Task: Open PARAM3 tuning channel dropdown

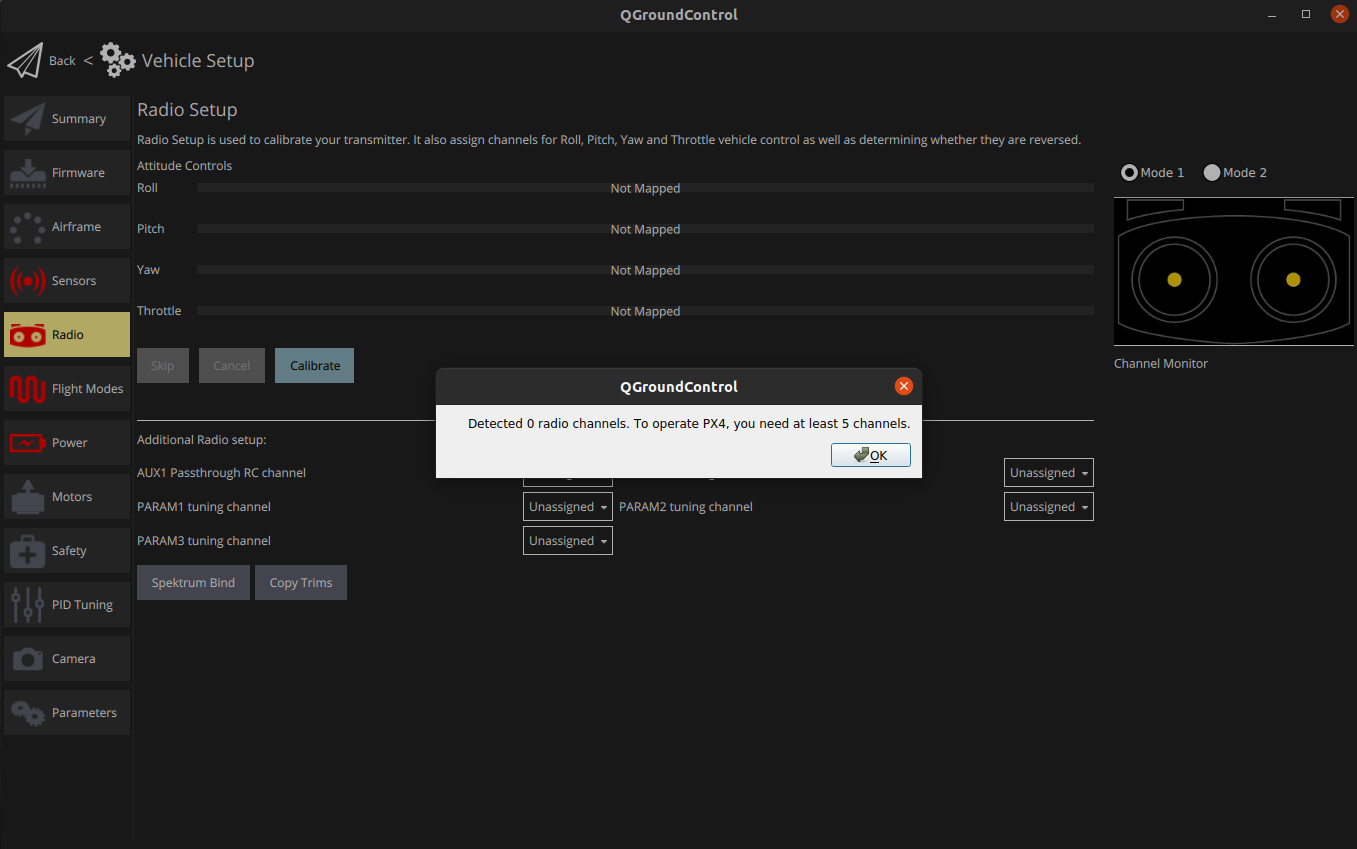Action: coord(568,541)
